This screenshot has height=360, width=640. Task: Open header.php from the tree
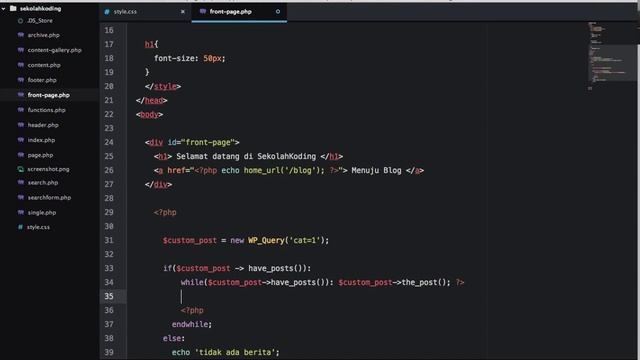pos(43,125)
